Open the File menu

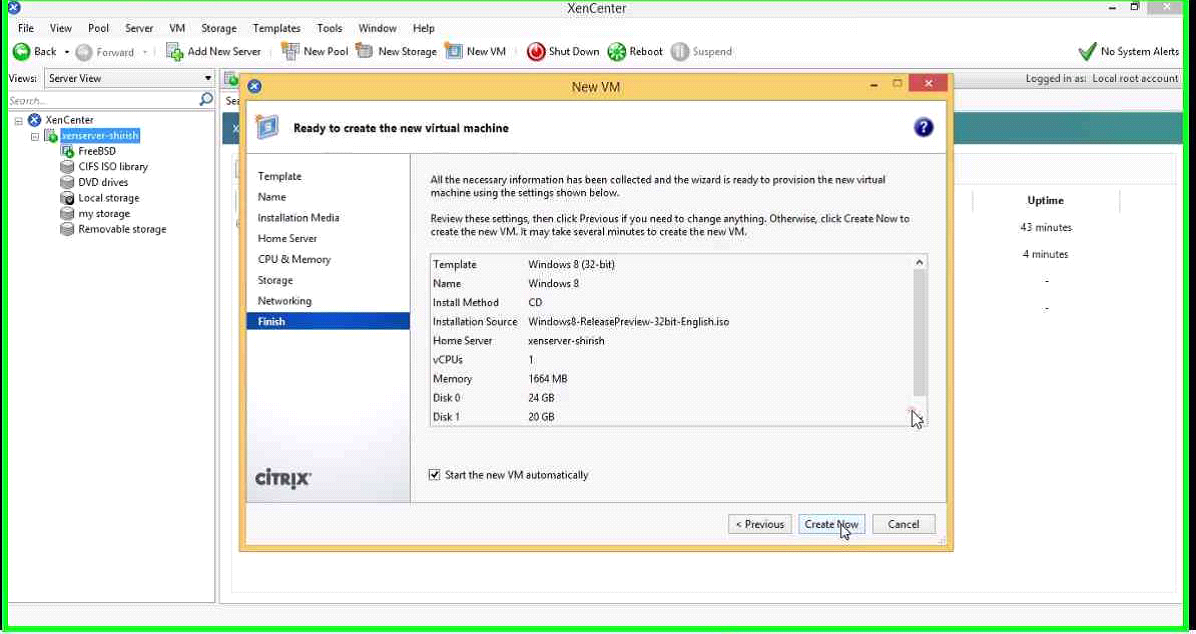click(x=26, y=28)
